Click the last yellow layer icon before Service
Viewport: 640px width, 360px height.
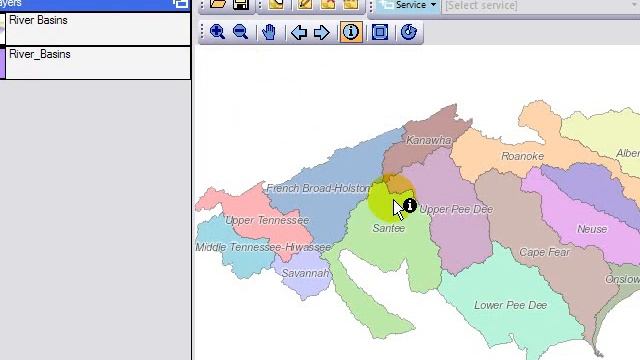point(351,4)
